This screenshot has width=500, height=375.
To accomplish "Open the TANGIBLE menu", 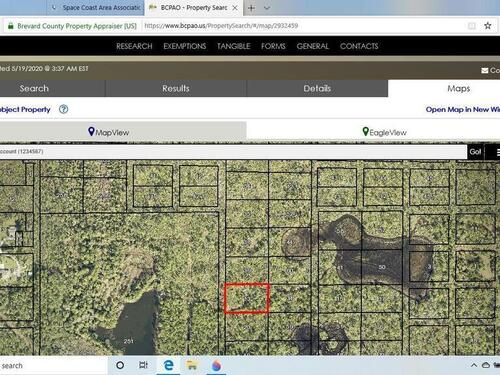I will tap(234, 46).
